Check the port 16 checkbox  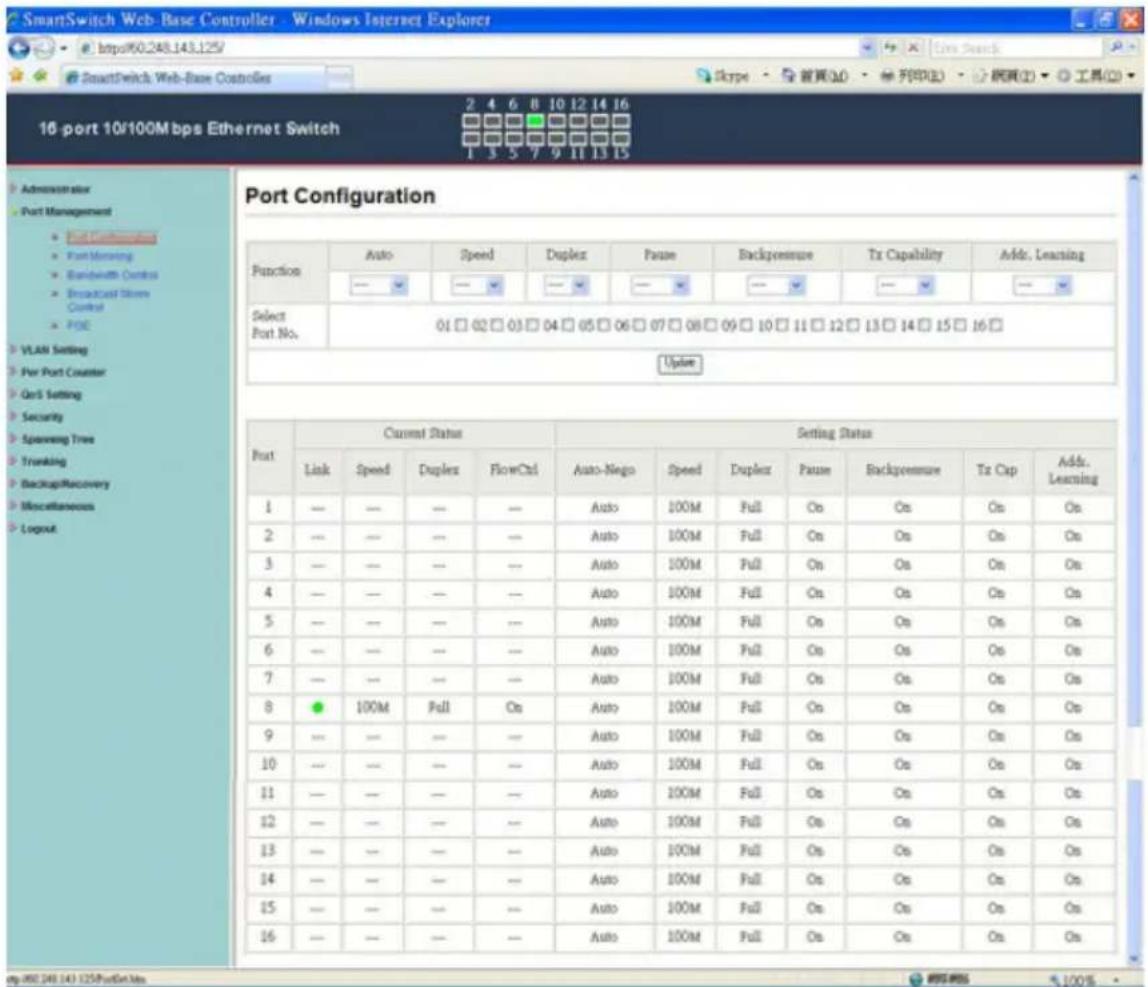tap(996, 325)
